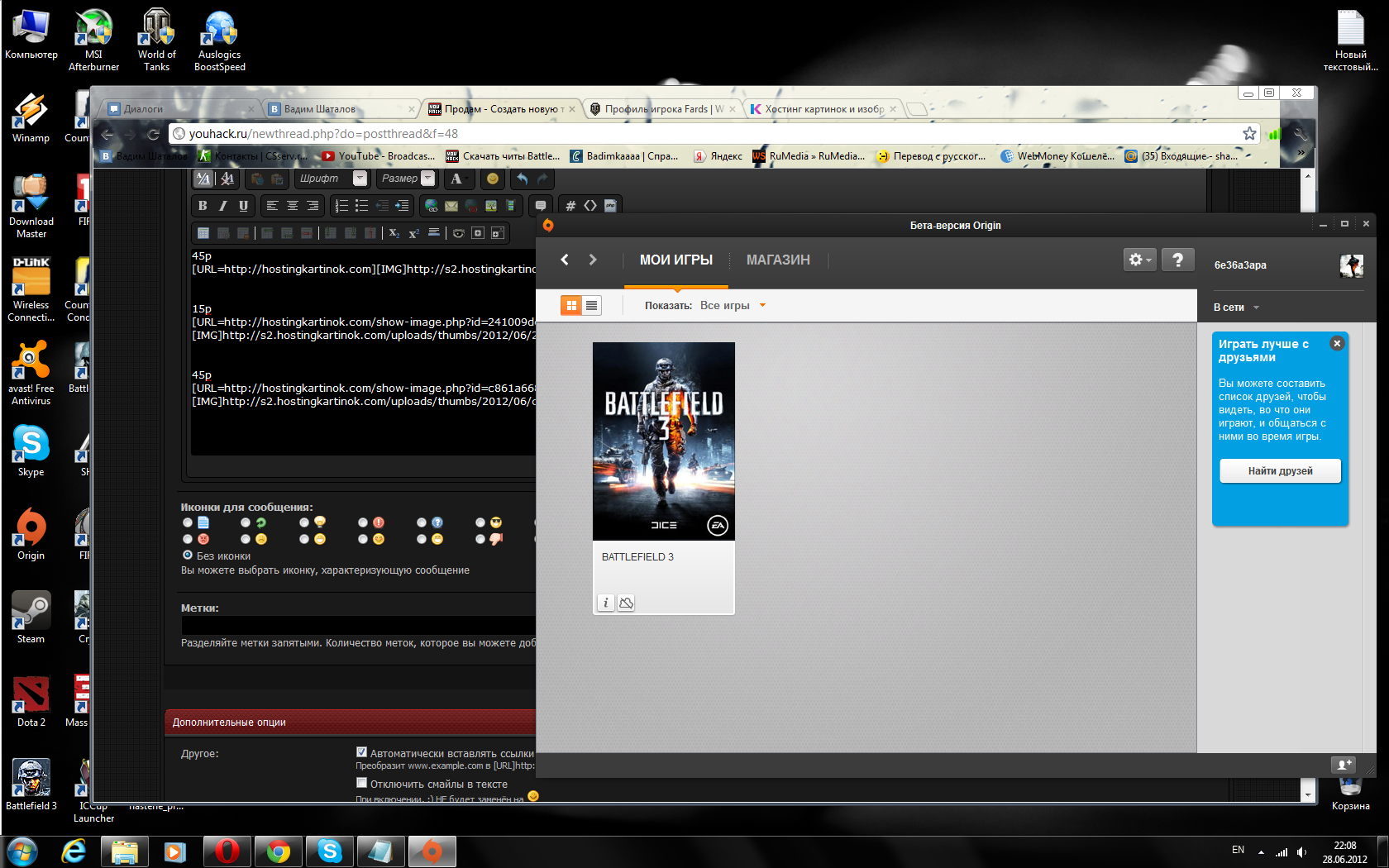Click the 'Найти друзей' button
The width and height of the screenshot is (1389, 868).
[x=1280, y=471]
